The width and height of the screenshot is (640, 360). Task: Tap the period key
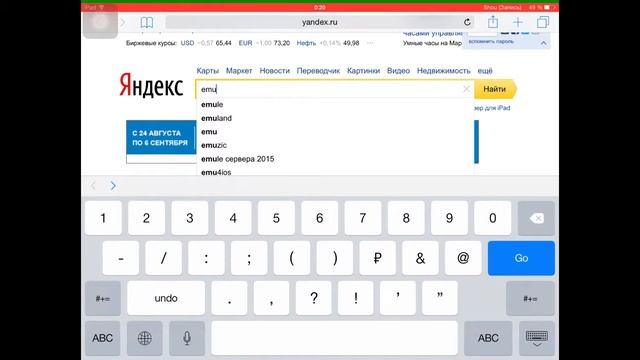[229, 298]
